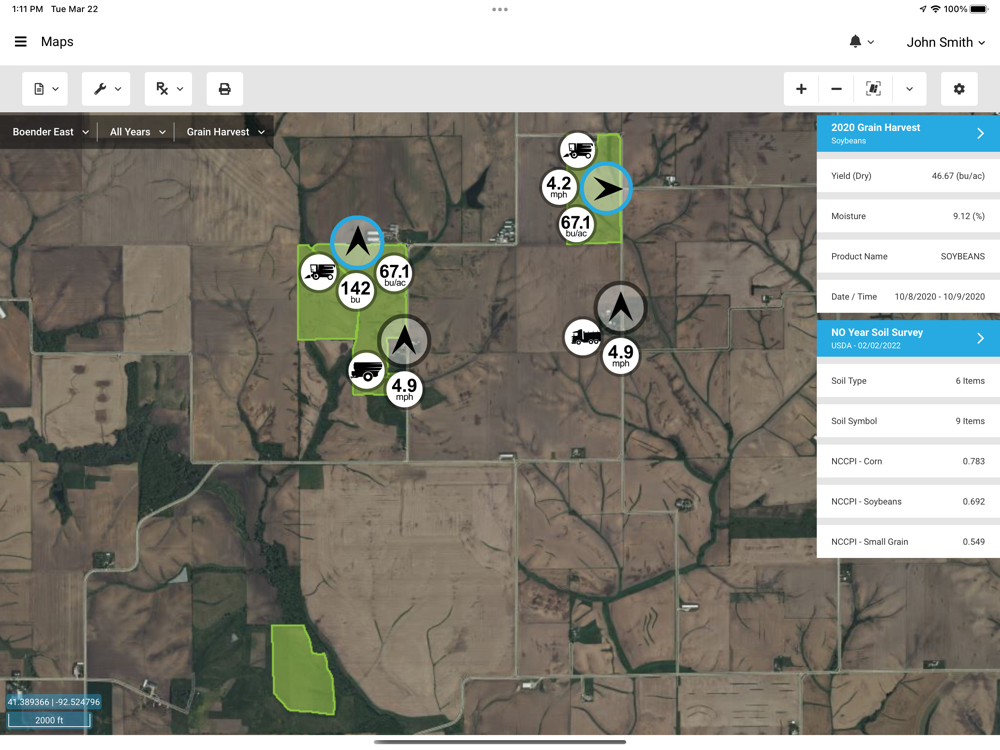
Task: Select the small green field at the bottom
Action: point(302,669)
